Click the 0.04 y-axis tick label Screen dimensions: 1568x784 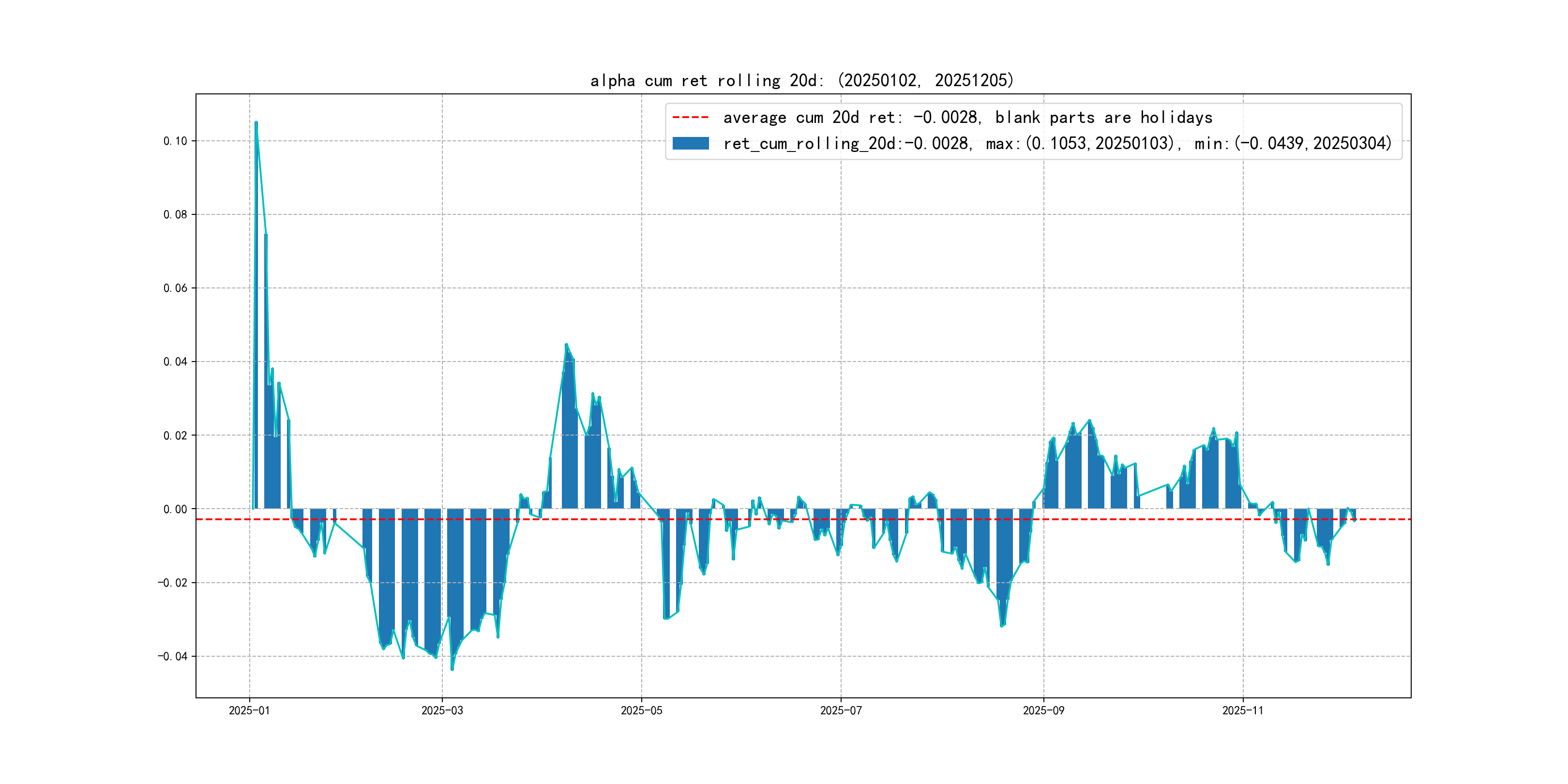point(175,362)
